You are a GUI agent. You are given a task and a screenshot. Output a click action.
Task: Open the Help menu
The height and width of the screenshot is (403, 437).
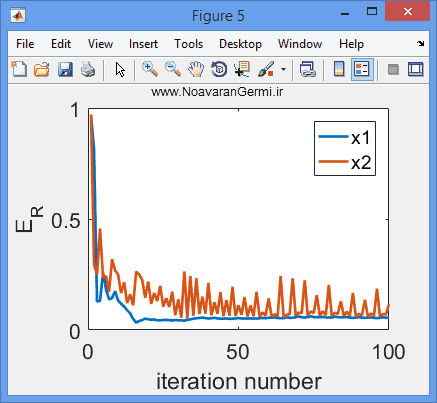coord(351,44)
